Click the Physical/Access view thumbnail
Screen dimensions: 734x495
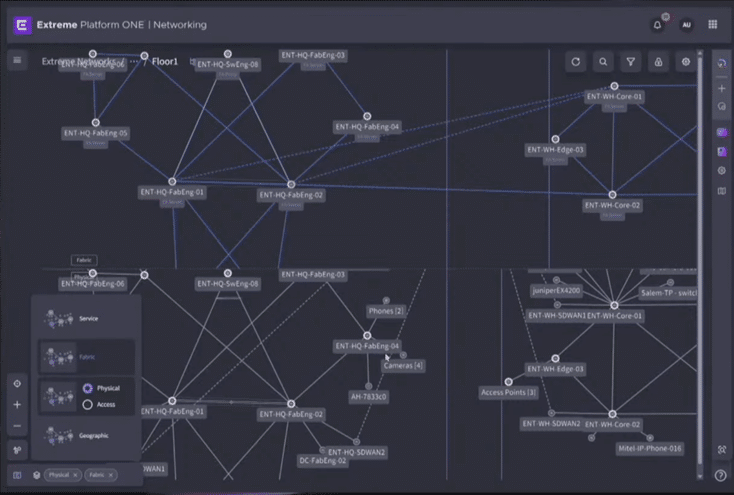[59, 397]
